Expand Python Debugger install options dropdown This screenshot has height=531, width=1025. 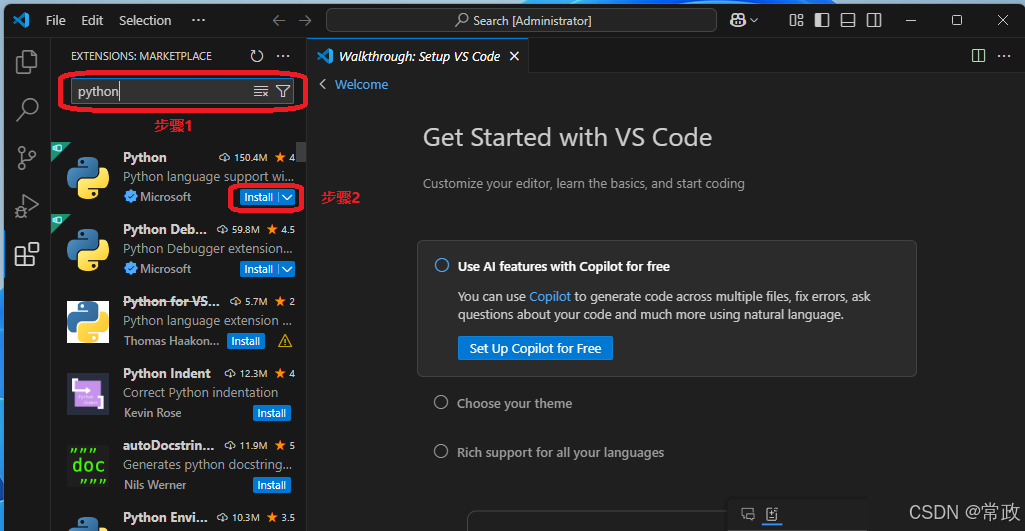pos(287,269)
